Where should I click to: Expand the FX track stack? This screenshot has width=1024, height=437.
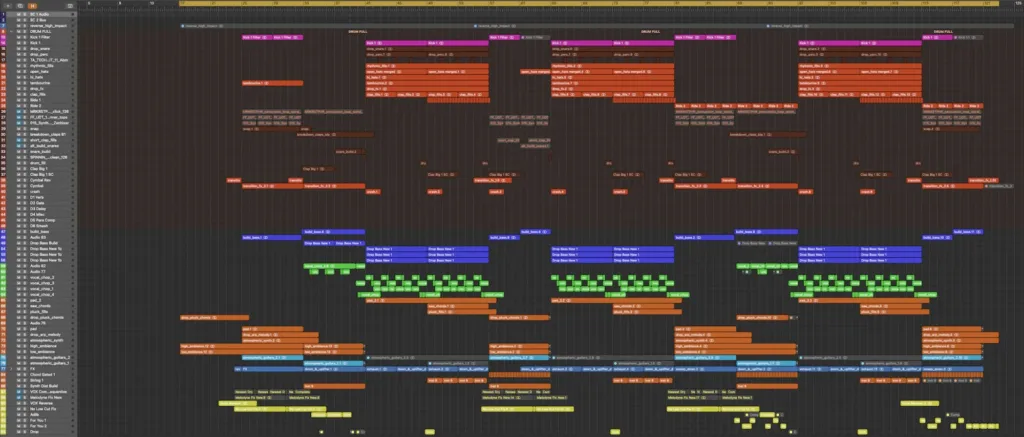[12, 367]
